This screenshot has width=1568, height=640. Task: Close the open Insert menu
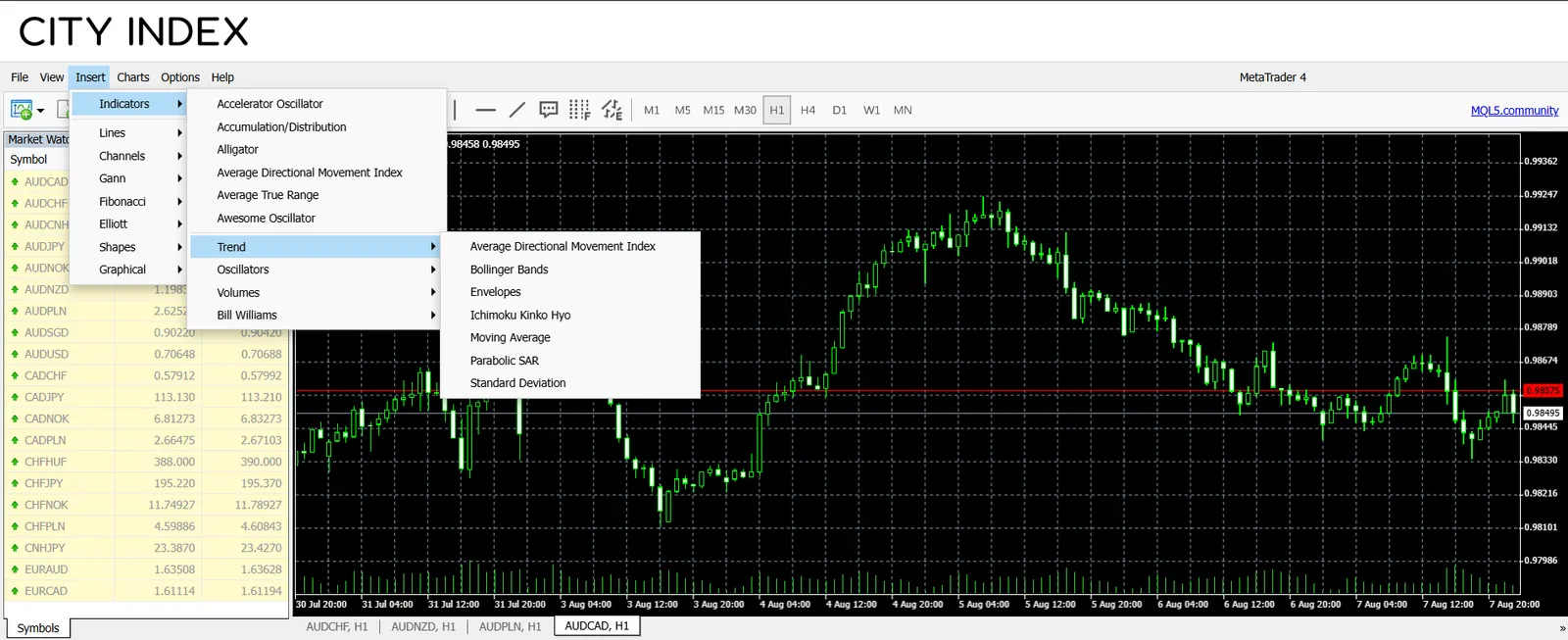[90, 77]
